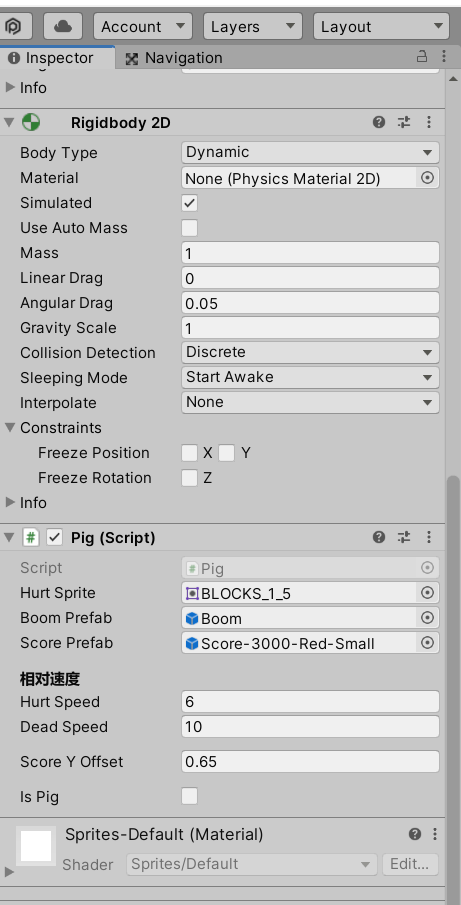Open Material object picker circle

click(x=427, y=178)
